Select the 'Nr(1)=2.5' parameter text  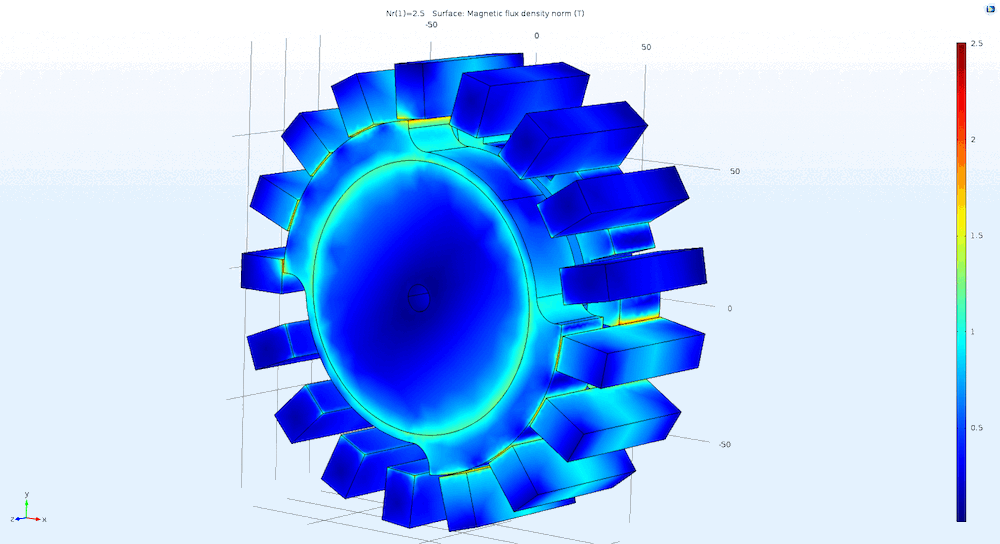coord(405,13)
